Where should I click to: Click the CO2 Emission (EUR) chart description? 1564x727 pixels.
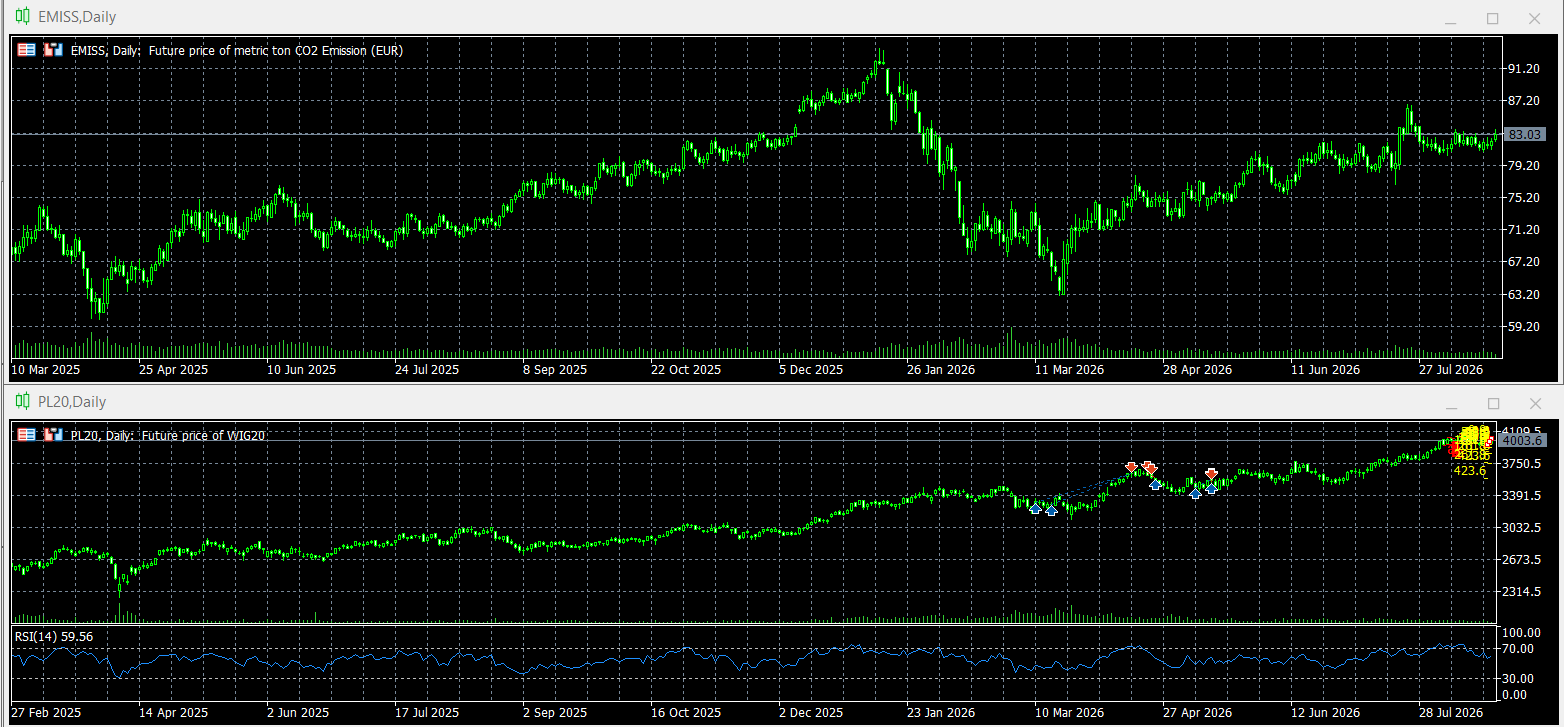click(x=276, y=50)
